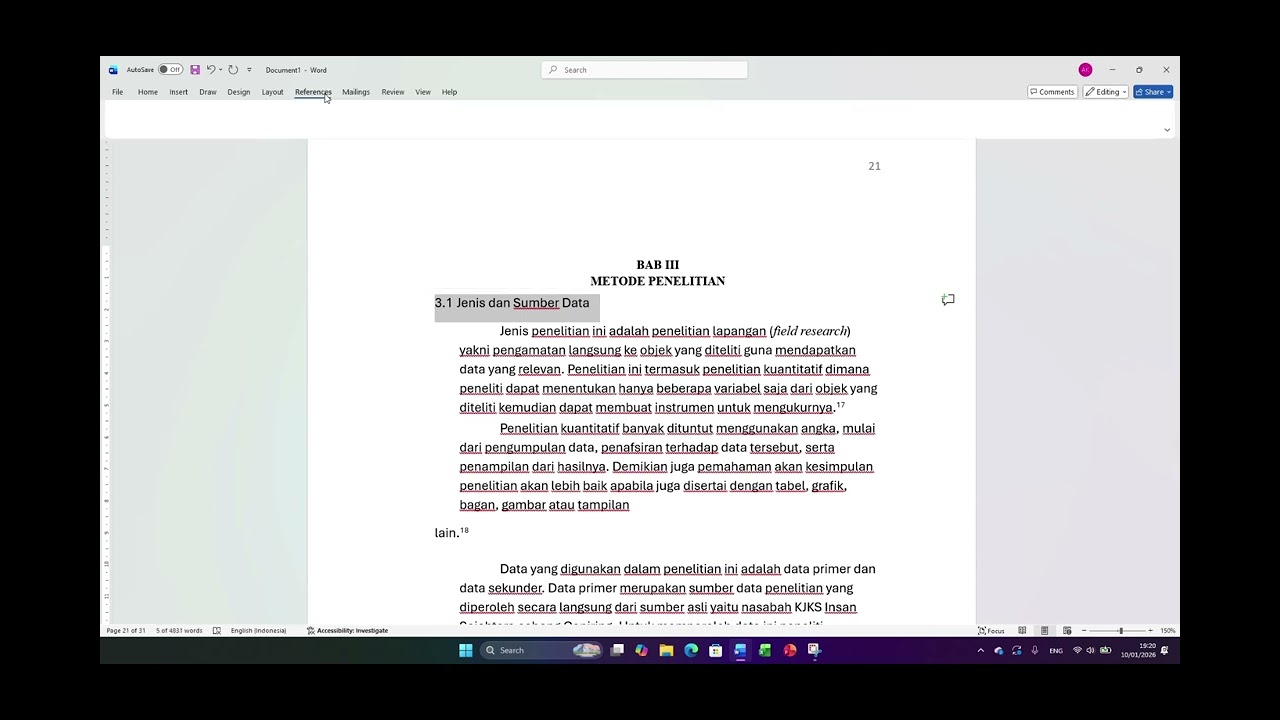Click the 'English (Indonesia)' language indicator
The height and width of the screenshot is (720, 1280).
point(258,631)
